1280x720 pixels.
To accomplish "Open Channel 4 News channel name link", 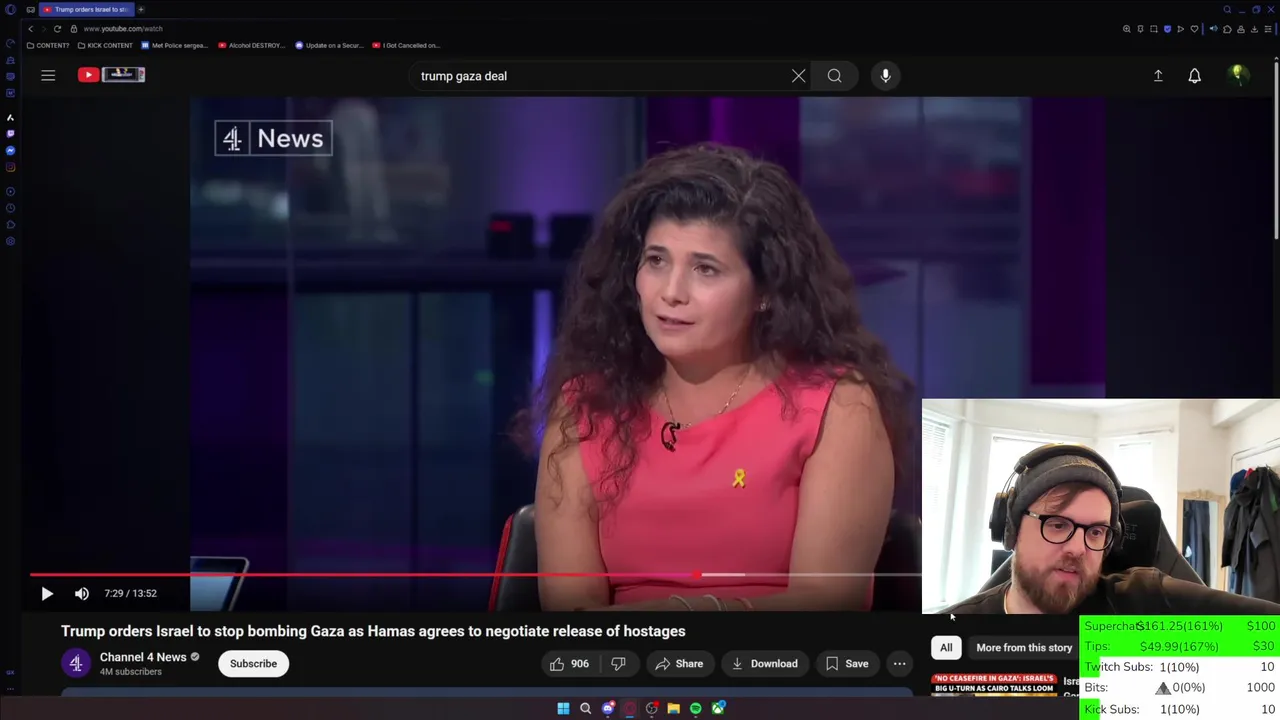I will coord(143,657).
